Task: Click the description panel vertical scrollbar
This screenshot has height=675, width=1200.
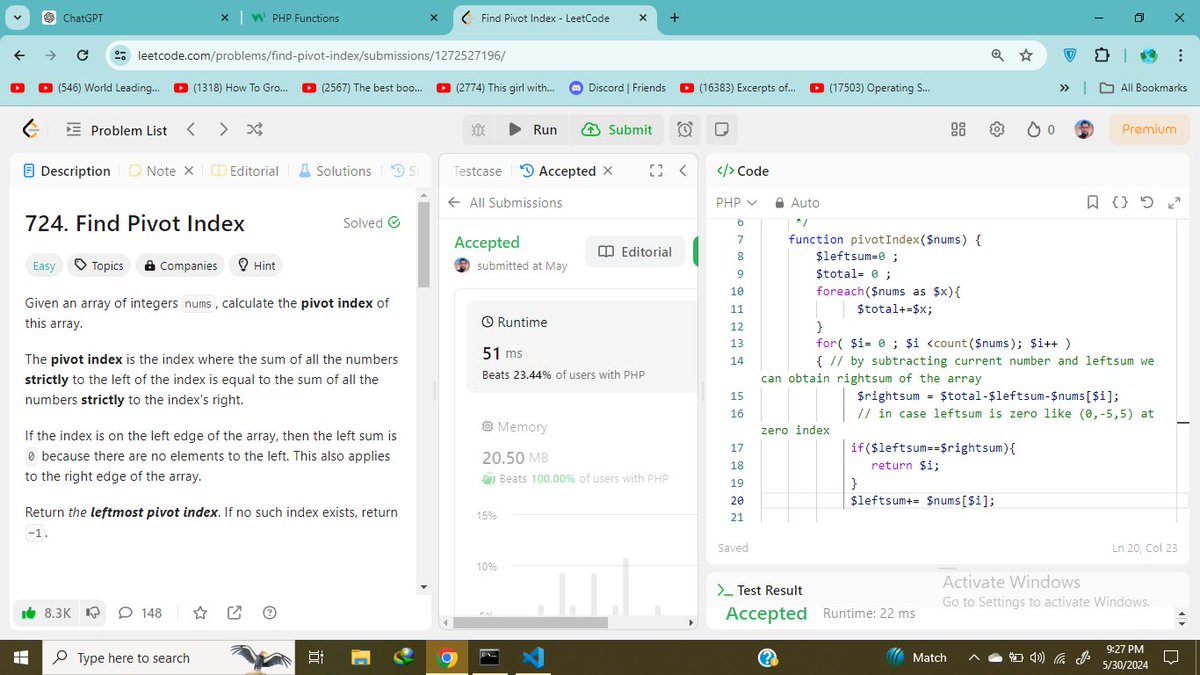Action: coord(423,245)
